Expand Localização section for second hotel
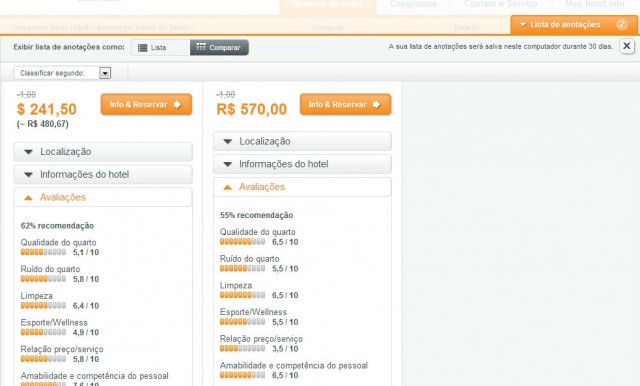This screenshot has height=386, width=640. pos(302,141)
